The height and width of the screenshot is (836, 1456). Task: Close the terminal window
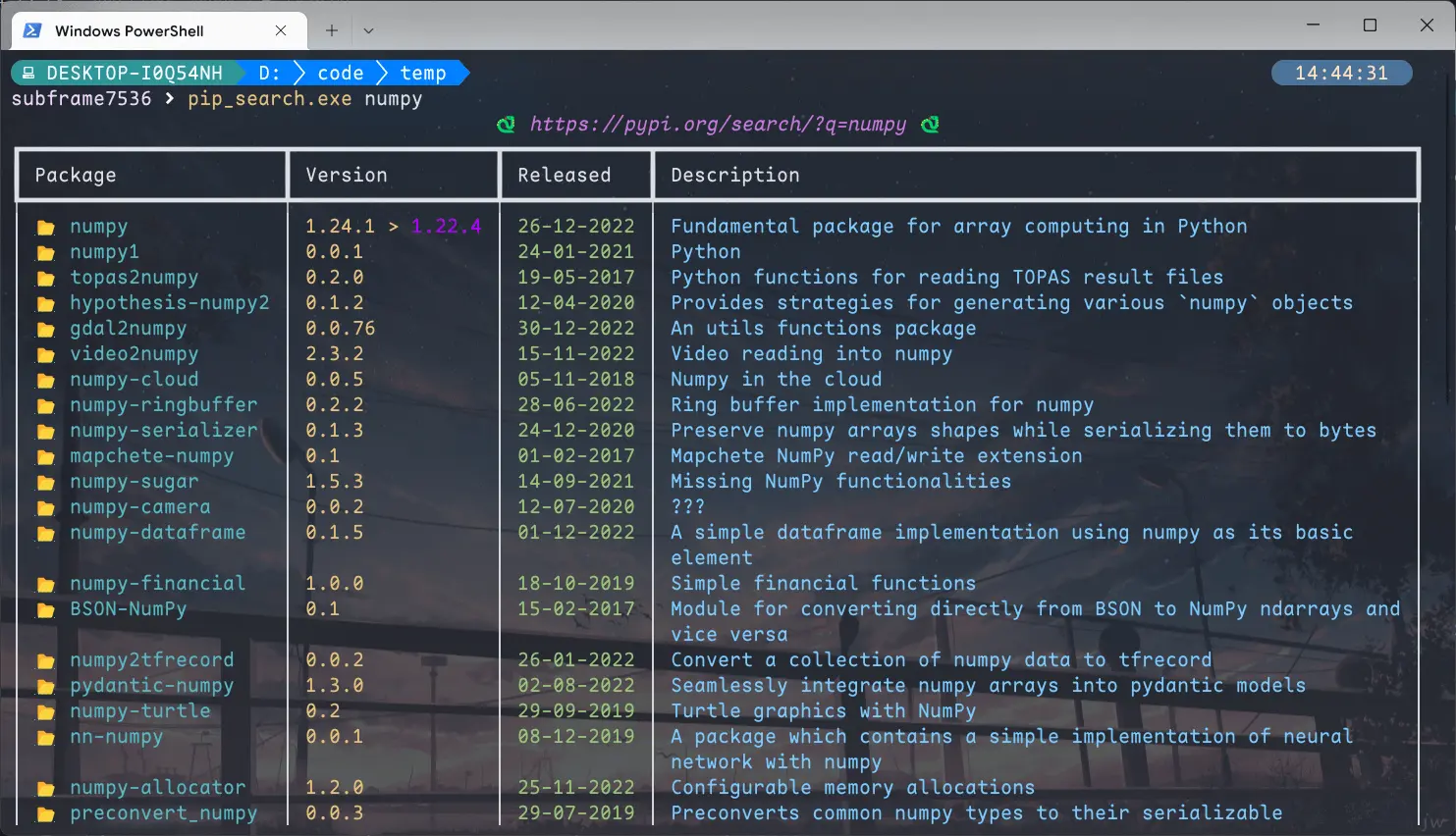pos(1427,26)
